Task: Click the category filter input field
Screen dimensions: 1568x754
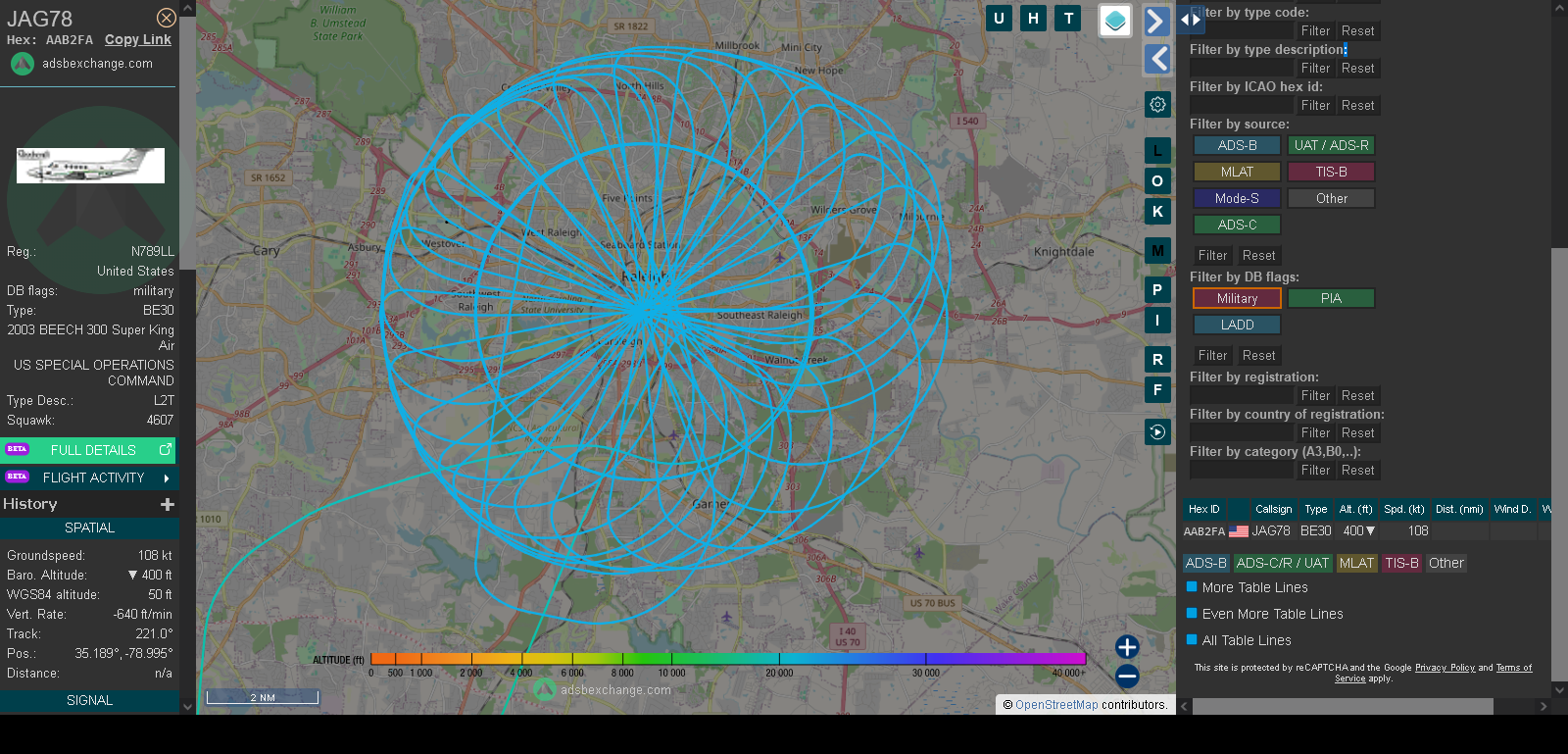Action: (x=1242, y=470)
